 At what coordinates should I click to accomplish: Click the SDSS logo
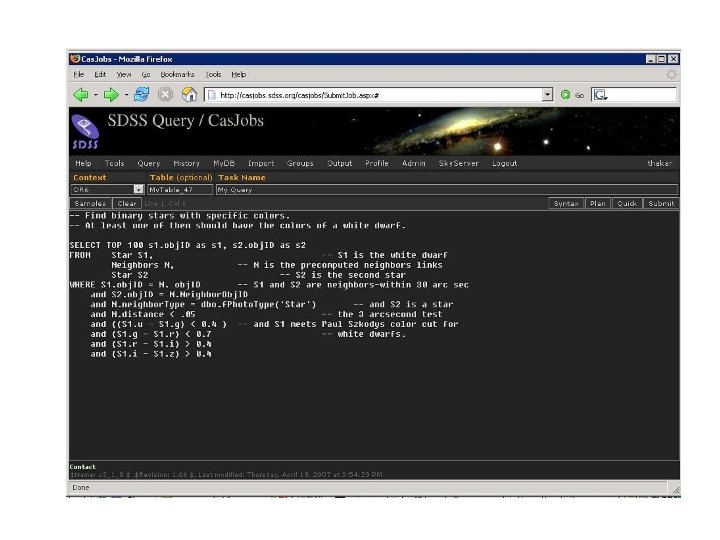click(x=85, y=132)
